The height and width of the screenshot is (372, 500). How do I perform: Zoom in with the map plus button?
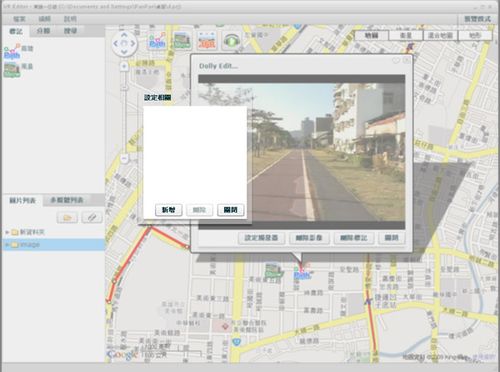point(124,66)
